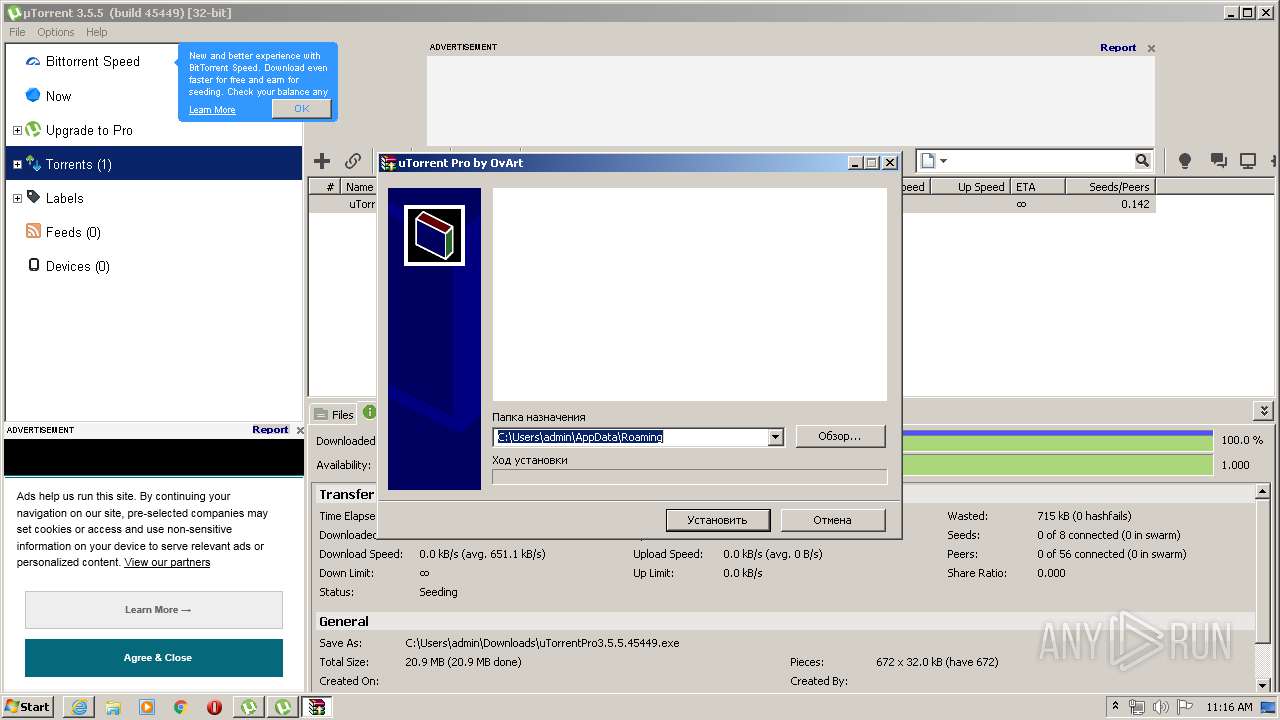
Task: Open the File menu
Action: pos(17,32)
